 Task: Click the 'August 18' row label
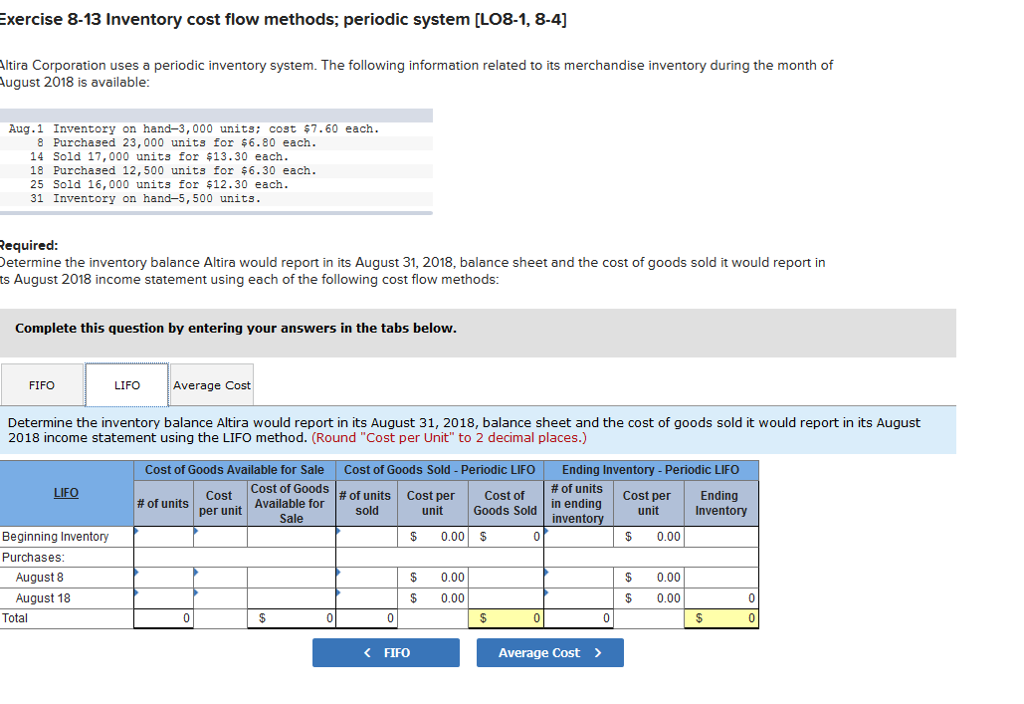click(x=43, y=598)
